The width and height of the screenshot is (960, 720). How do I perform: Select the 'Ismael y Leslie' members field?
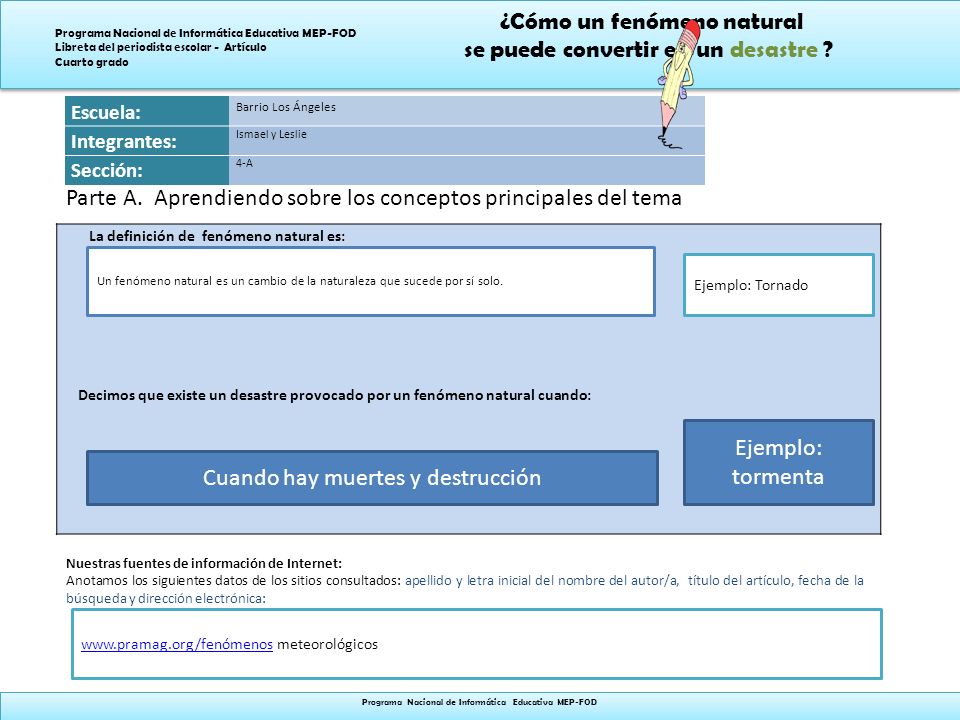(x=467, y=141)
